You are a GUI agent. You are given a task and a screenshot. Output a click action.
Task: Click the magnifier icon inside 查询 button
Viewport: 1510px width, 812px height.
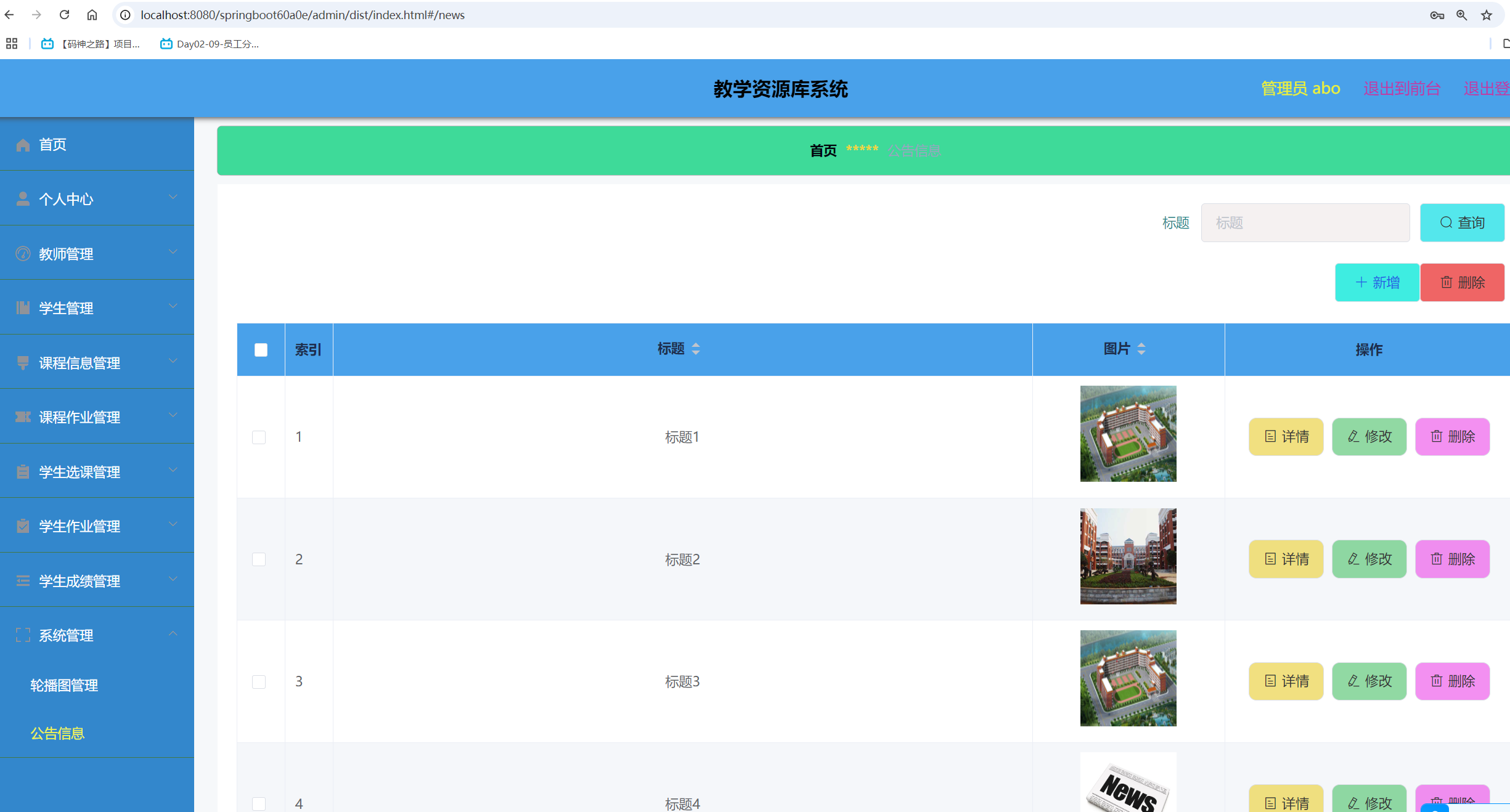click(1447, 222)
